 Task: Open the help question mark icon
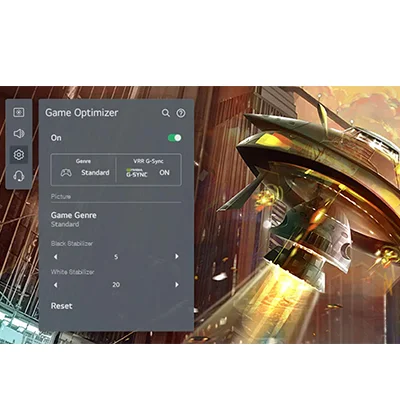pyautogui.click(x=181, y=113)
